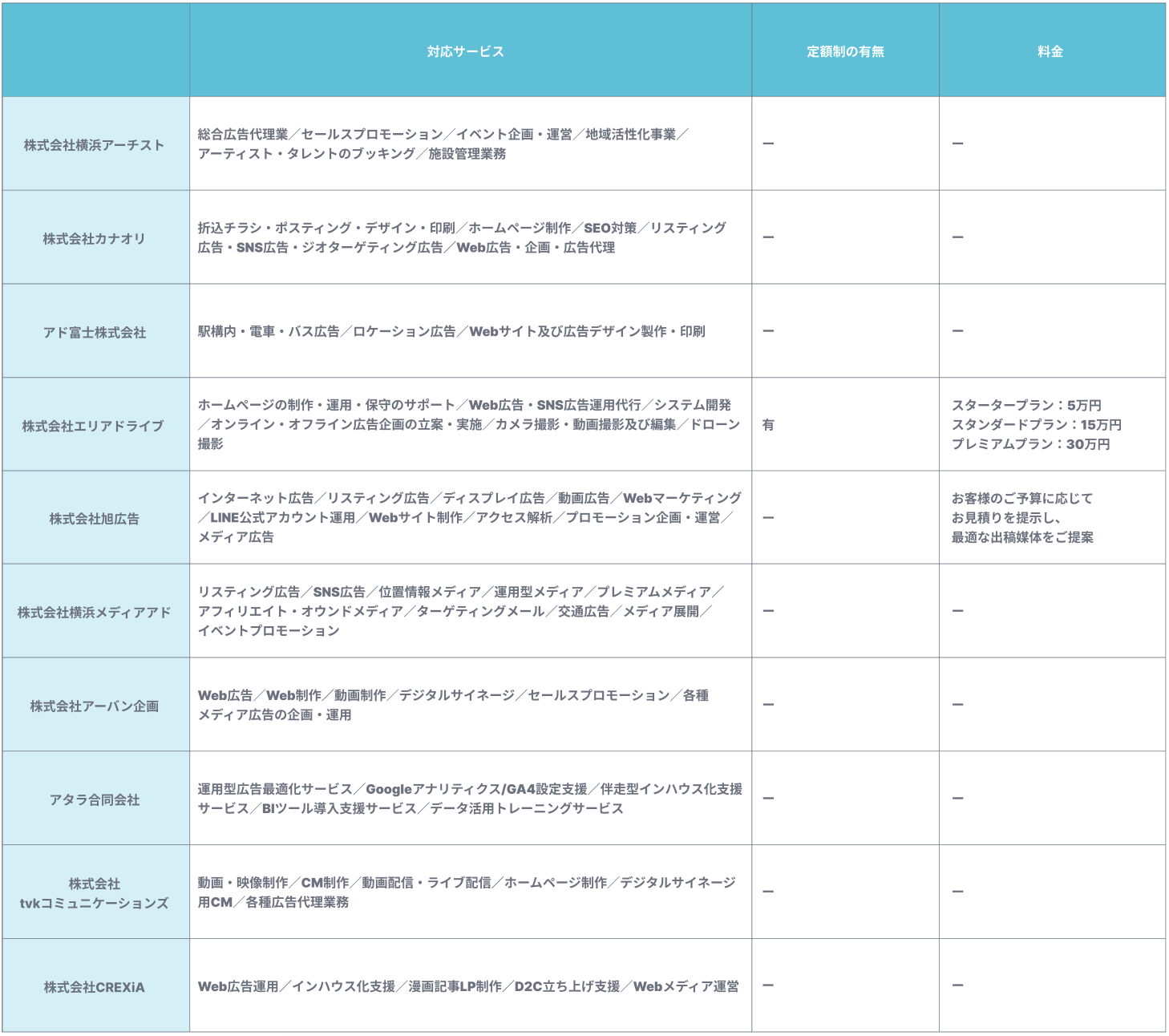Select the 株式会社横浜メディアアド company cell
This screenshot has height=1036, width=1169.
coord(95,613)
